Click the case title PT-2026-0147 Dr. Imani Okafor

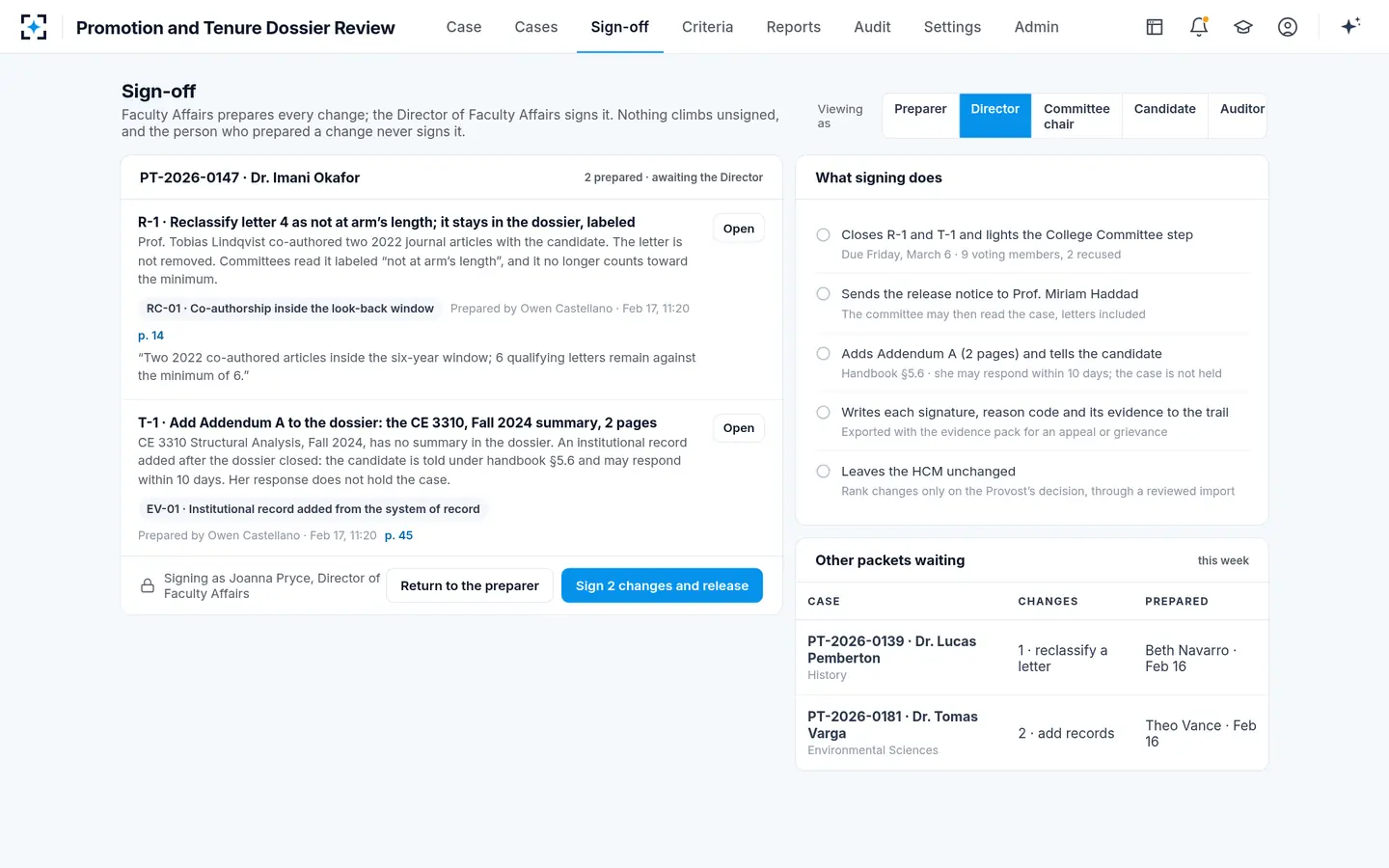tap(250, 177)
